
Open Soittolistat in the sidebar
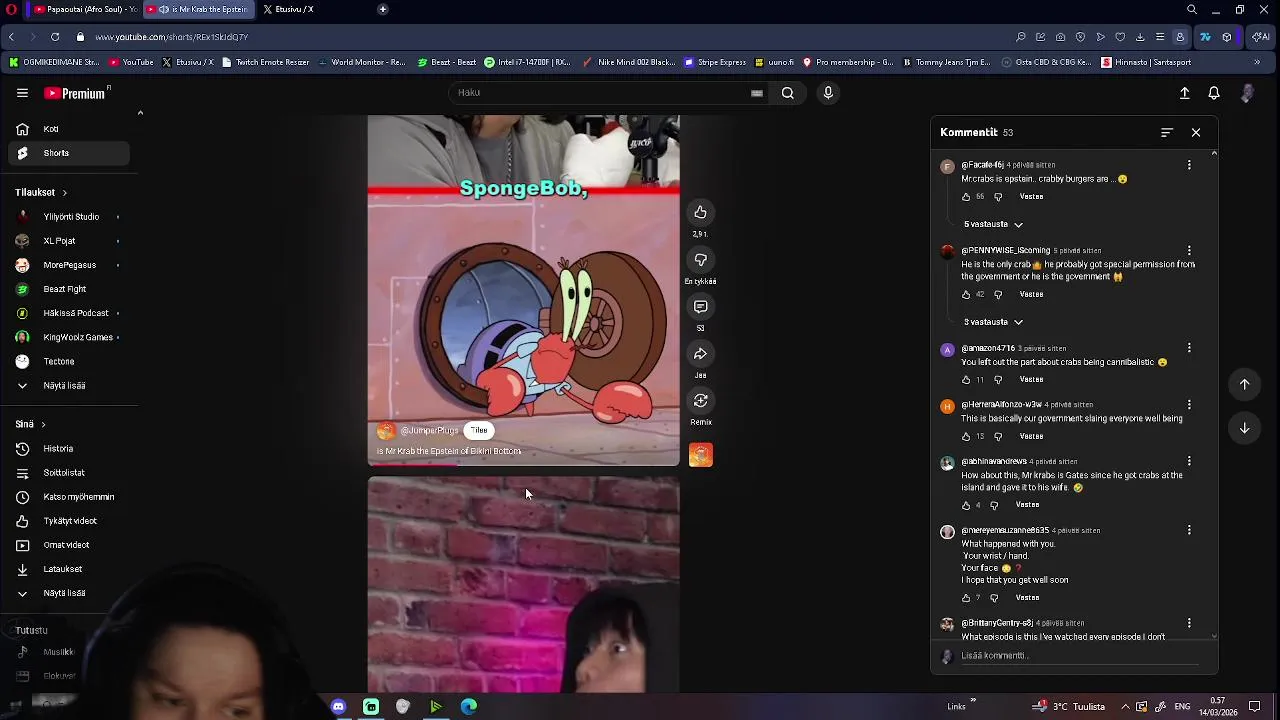click(69, 473)
